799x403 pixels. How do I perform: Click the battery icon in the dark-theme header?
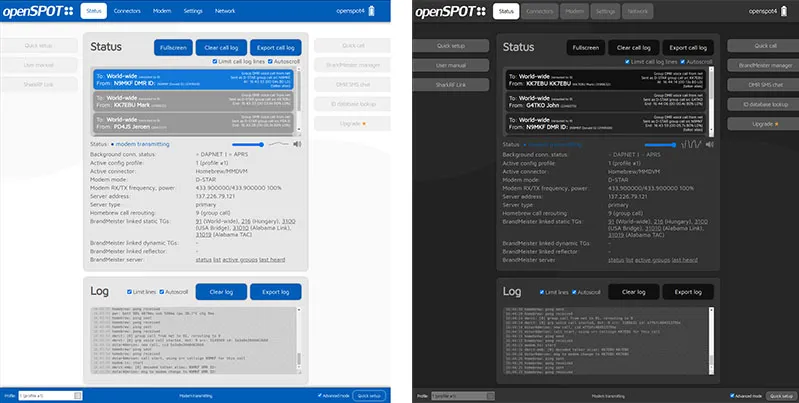[x=784, y=11]
